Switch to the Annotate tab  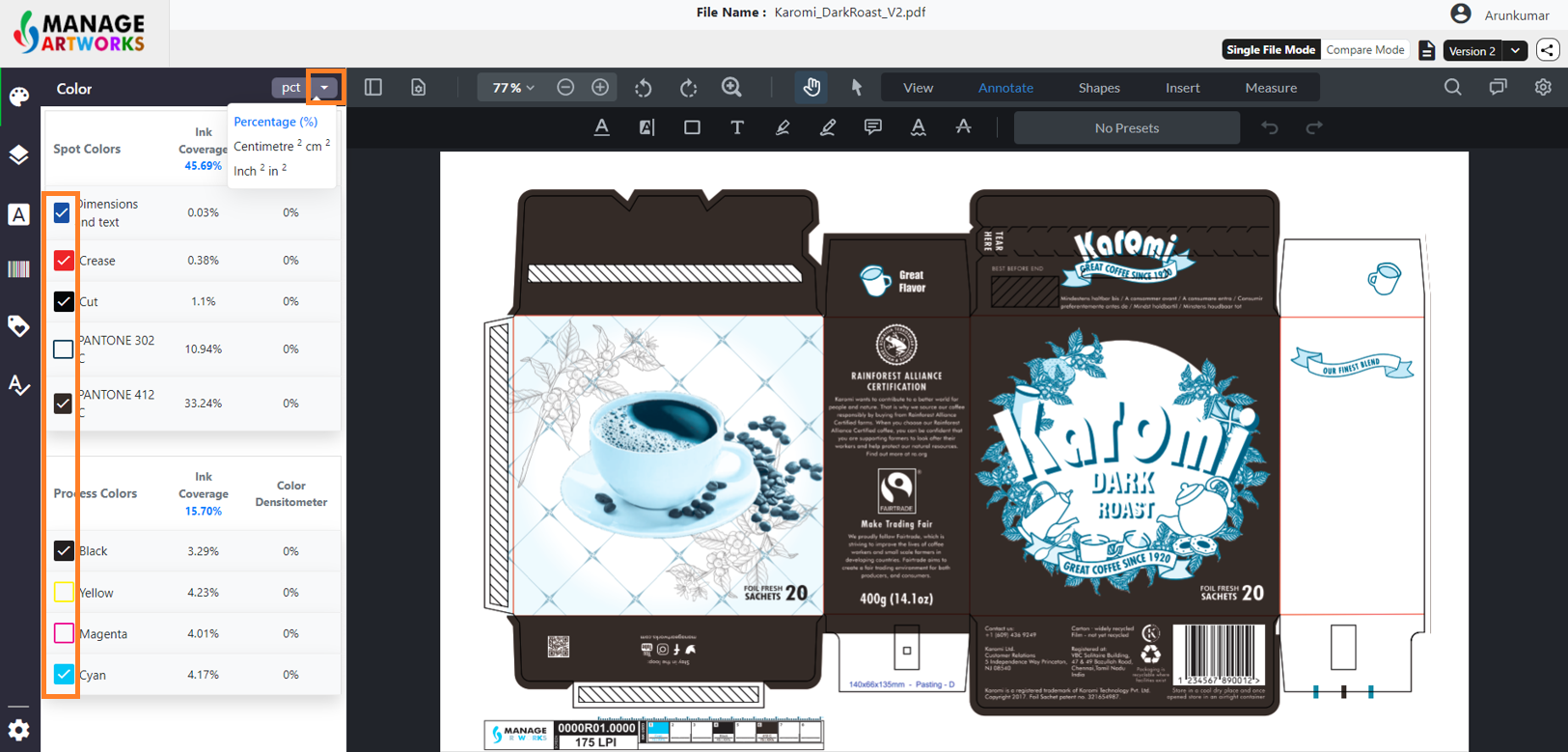coord(1005,88)
